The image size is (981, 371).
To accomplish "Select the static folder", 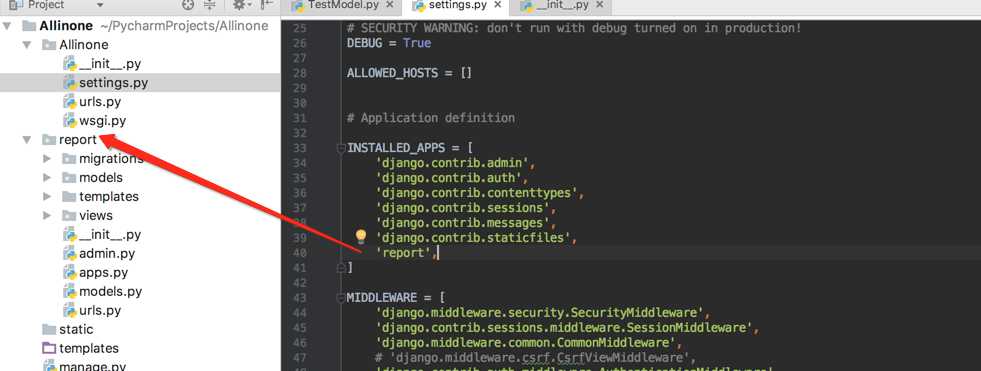I will click(76, 329).
